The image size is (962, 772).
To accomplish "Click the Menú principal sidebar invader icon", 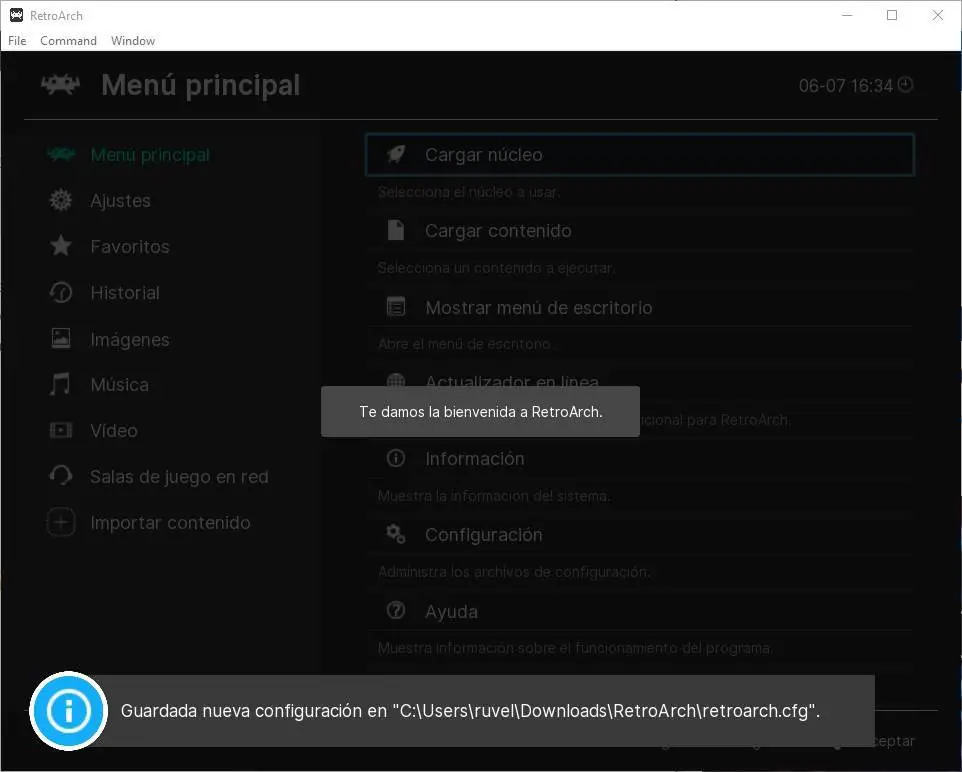I will pyautogui.click(x=61, y=154).
